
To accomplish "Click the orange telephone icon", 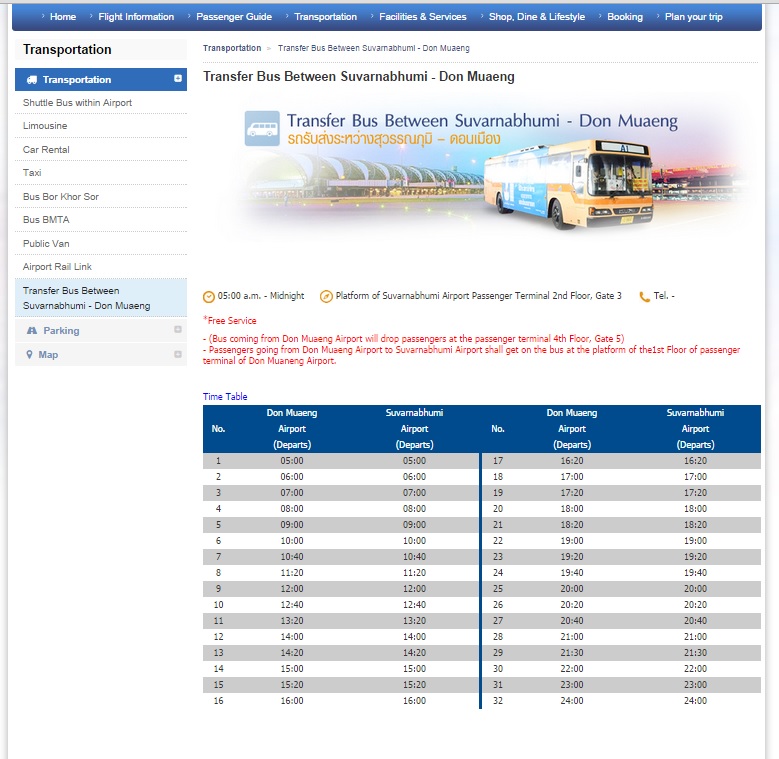I will 644,297.
